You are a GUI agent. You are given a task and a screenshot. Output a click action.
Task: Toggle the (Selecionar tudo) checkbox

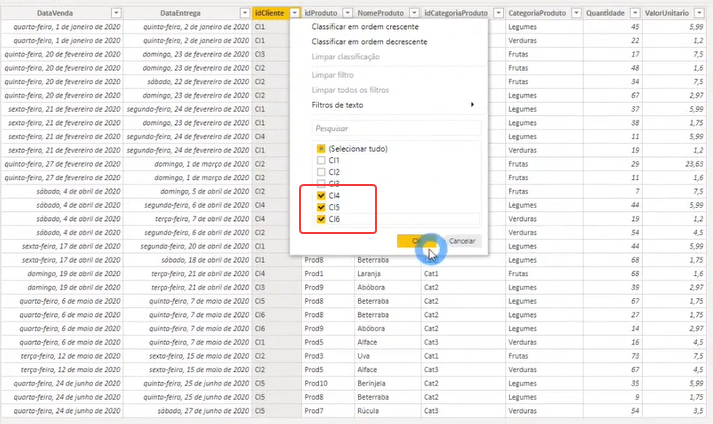[321, 149]
